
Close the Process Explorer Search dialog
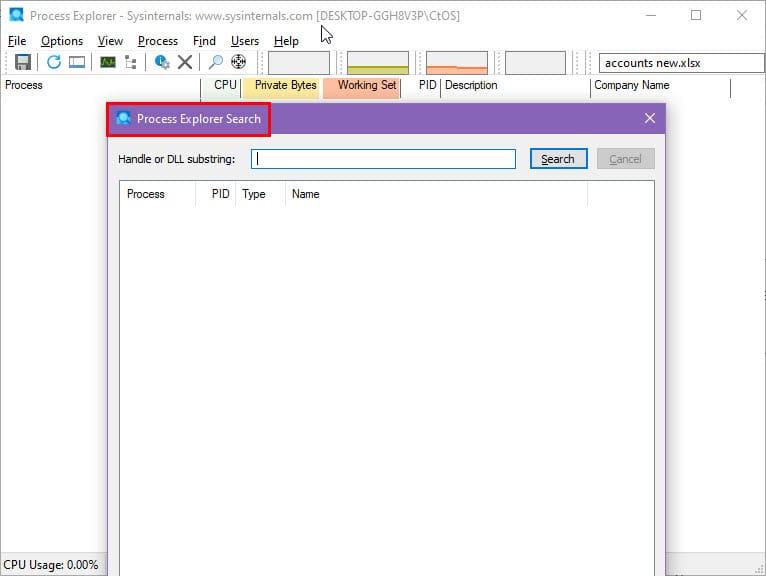pyautogui.click(x=649, y=118)
